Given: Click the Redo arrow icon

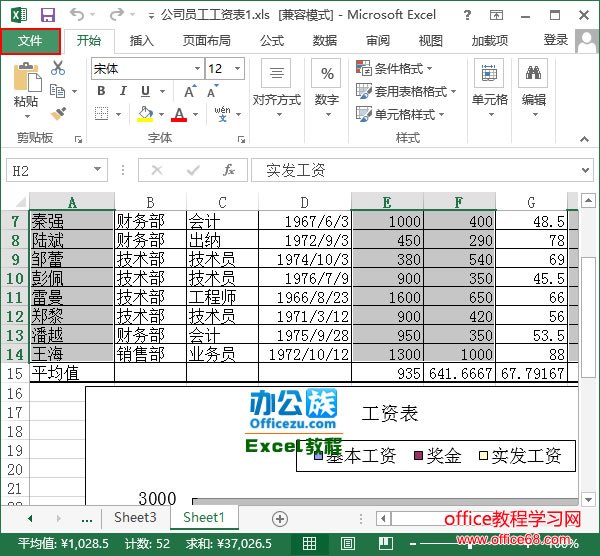Looking at the screenshot, I should [x=117, y=15].
